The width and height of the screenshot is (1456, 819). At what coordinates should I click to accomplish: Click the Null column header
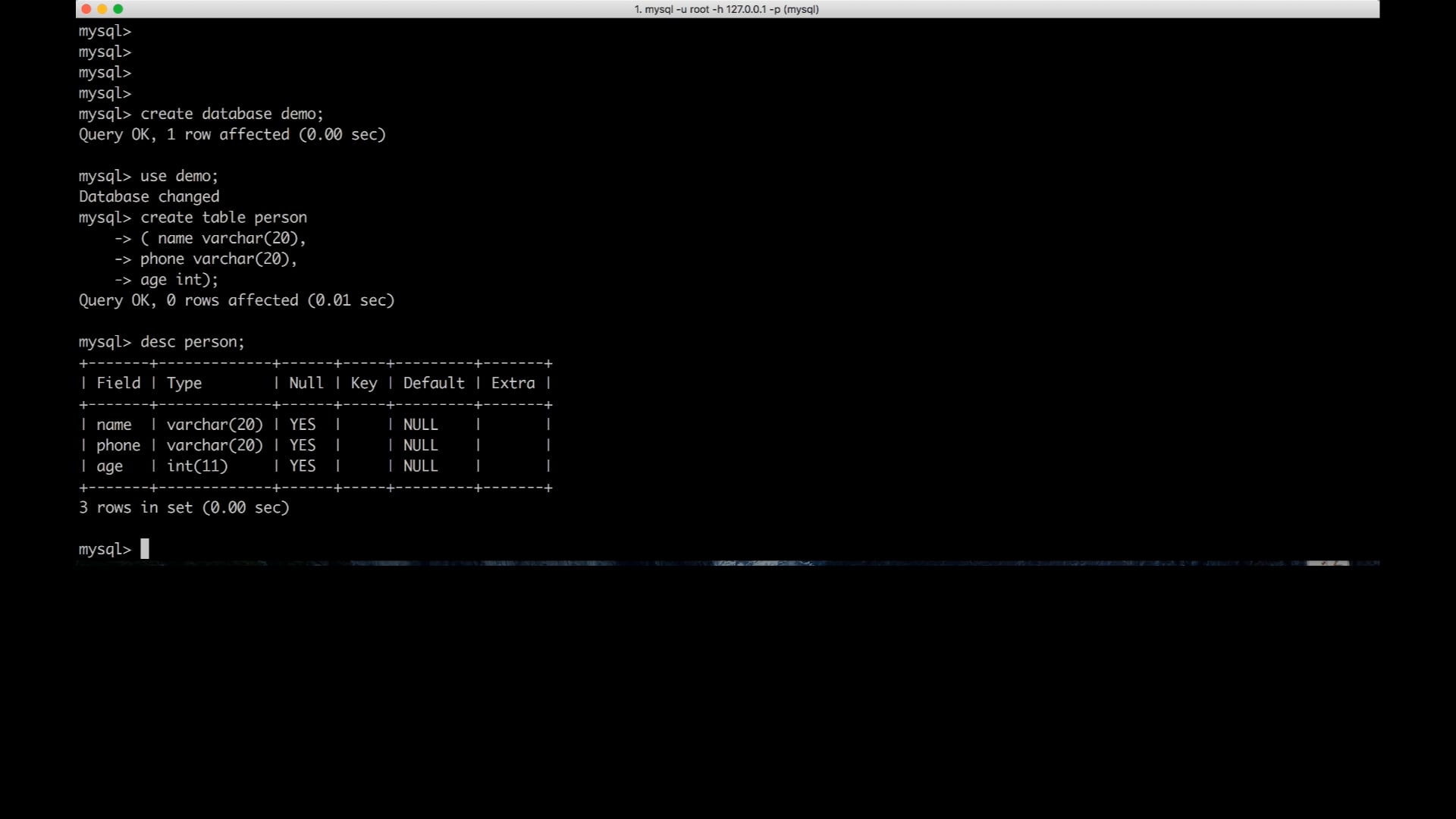coord(306,383)
